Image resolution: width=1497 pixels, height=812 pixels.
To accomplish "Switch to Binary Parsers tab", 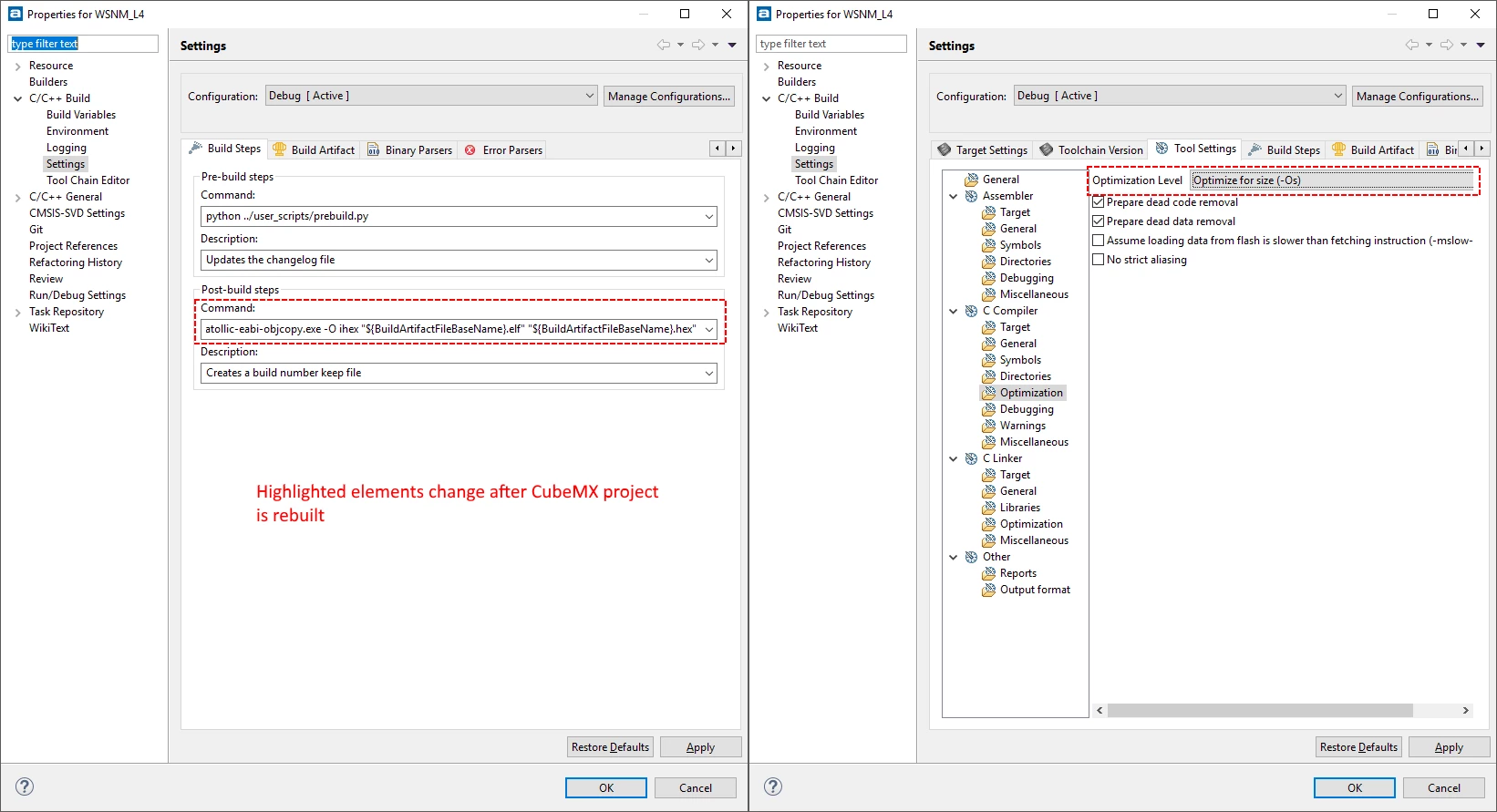I will [409, 149].
